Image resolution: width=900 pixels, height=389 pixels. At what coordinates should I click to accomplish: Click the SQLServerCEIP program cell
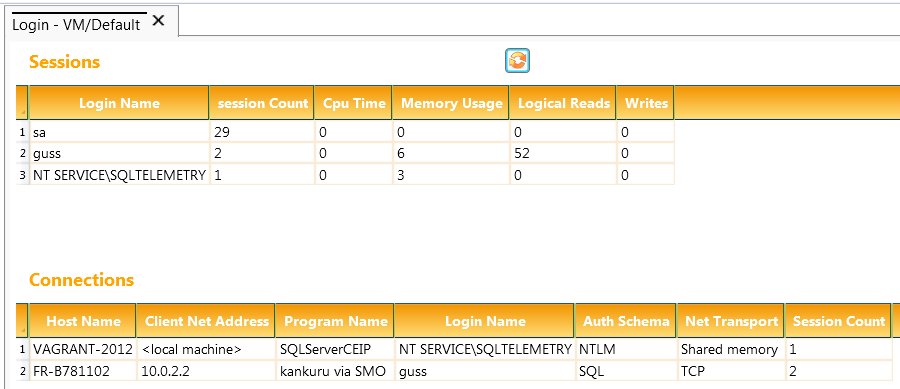click(x=335, y=349)
